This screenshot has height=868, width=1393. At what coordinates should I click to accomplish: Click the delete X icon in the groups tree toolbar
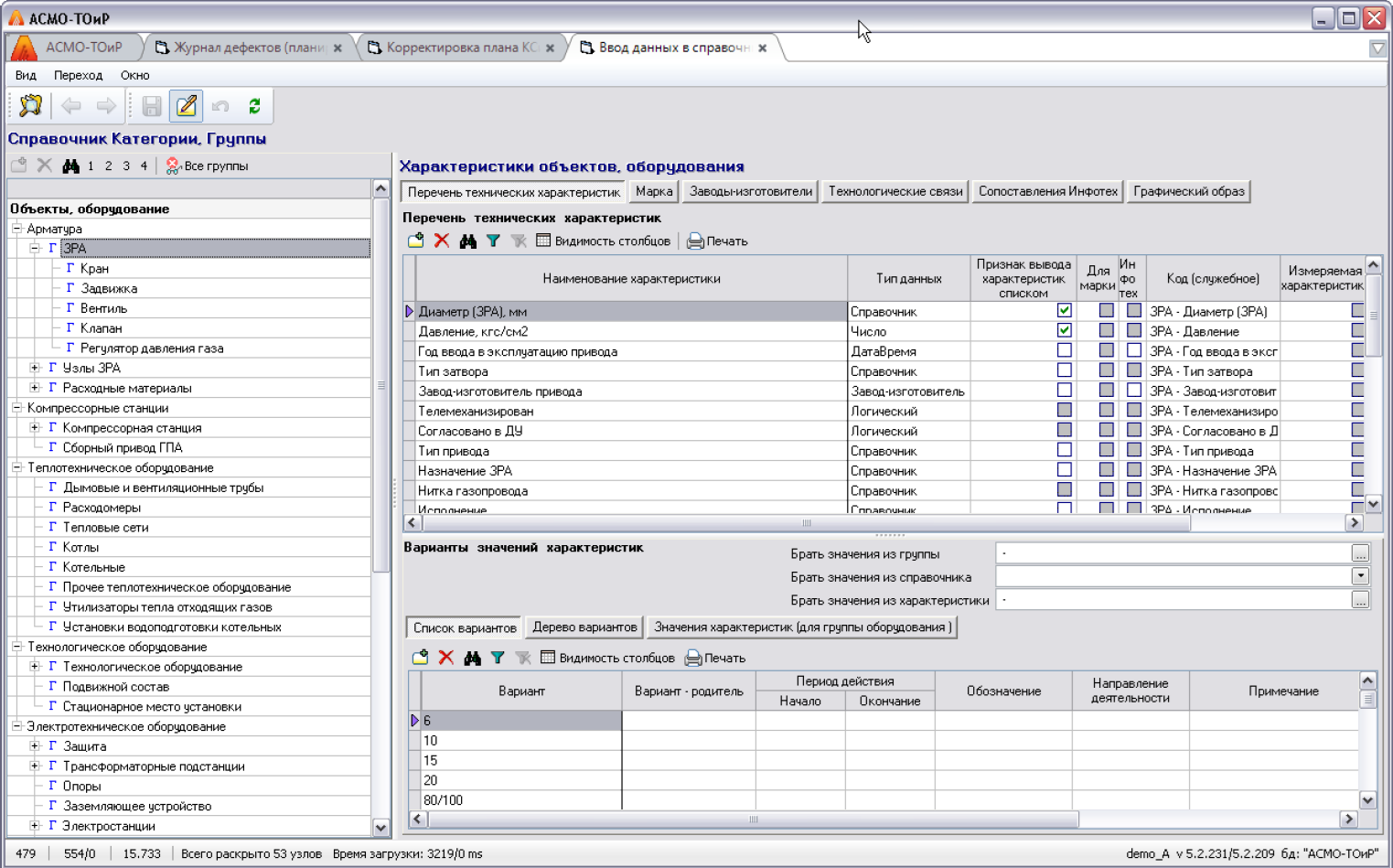coord(44,166)
